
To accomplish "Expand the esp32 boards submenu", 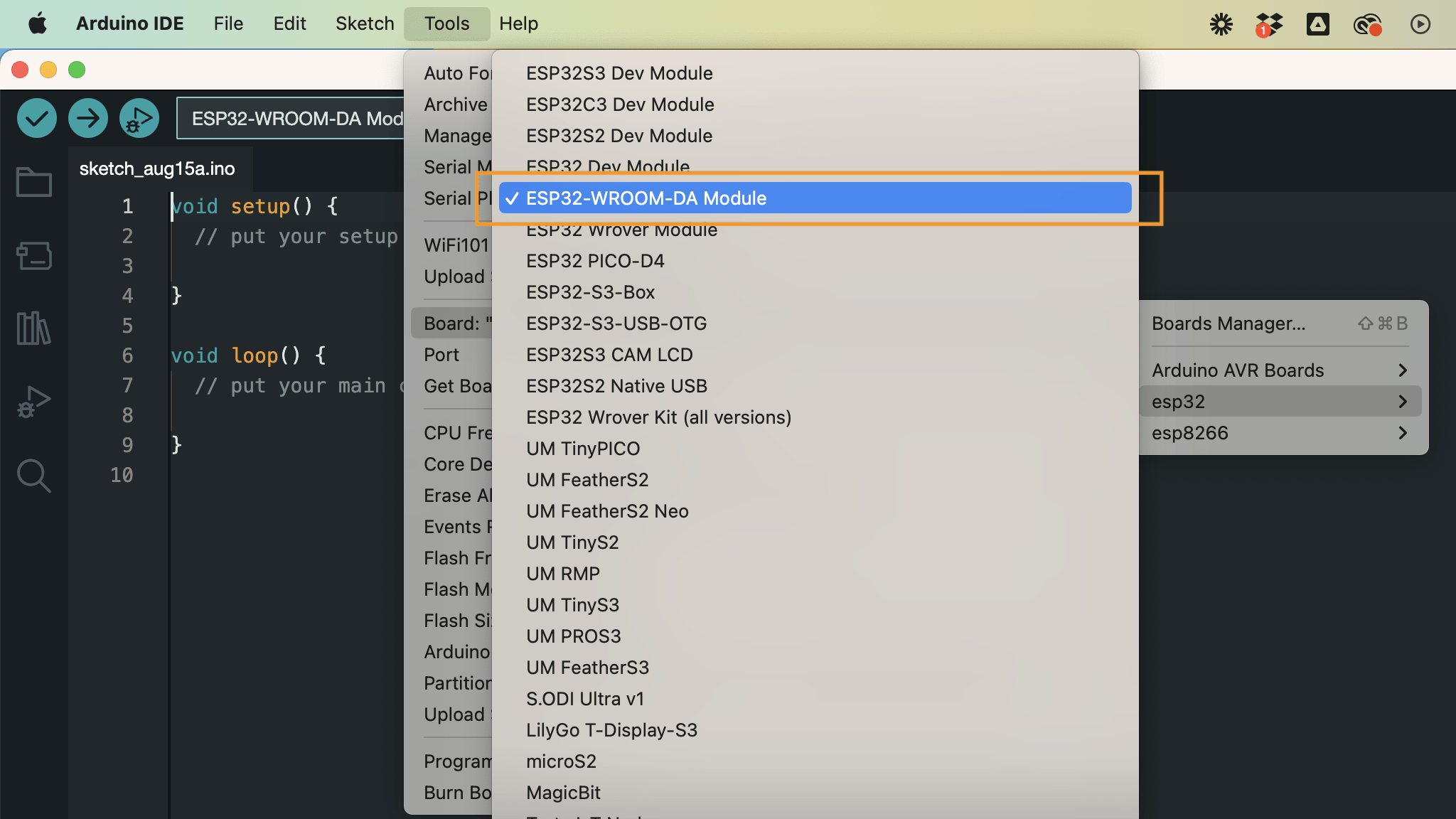I will 1280,402.
